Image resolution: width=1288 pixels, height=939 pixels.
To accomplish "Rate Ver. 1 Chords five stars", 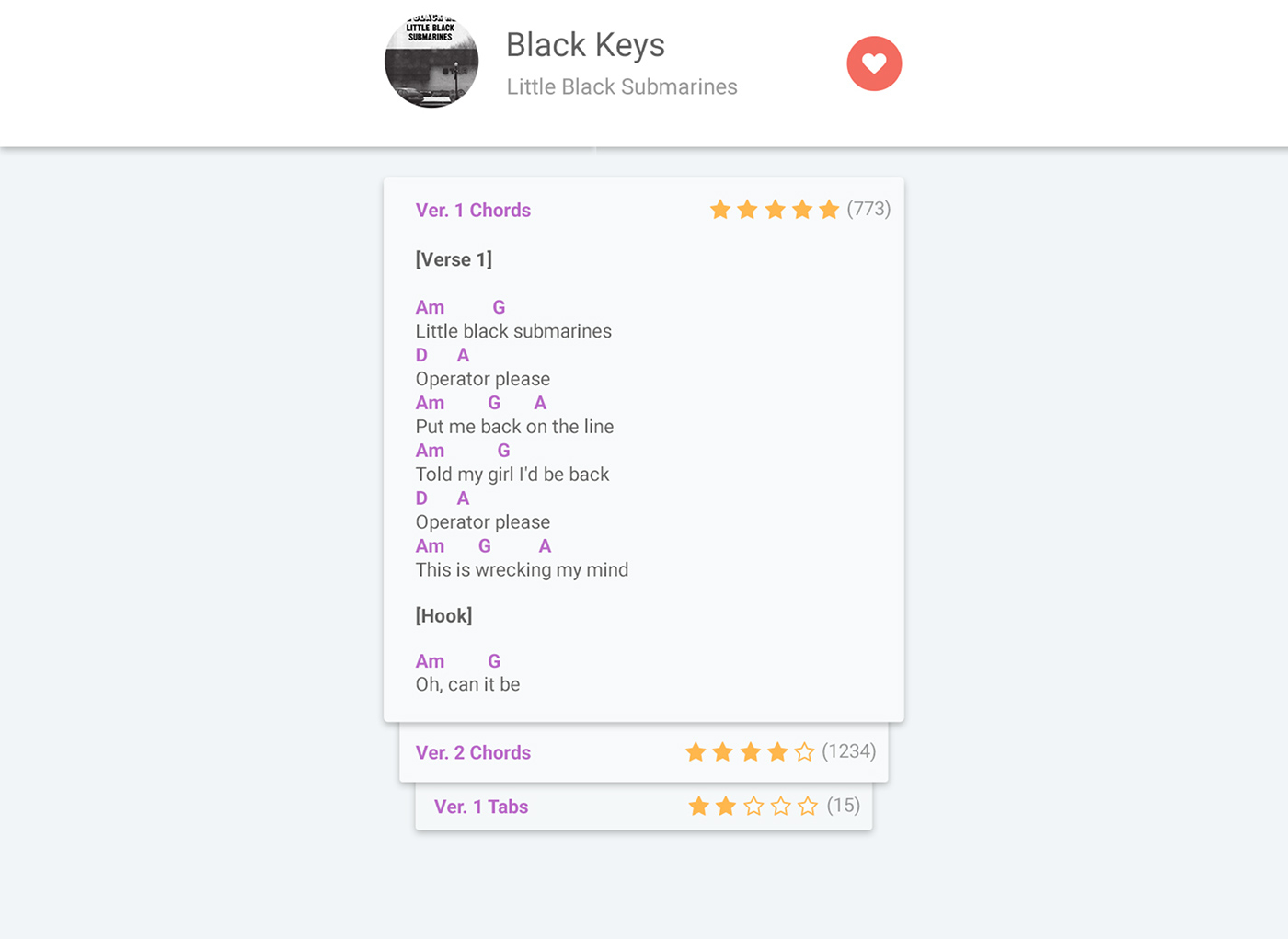I will pyautogui.click(x=829, y=210).
